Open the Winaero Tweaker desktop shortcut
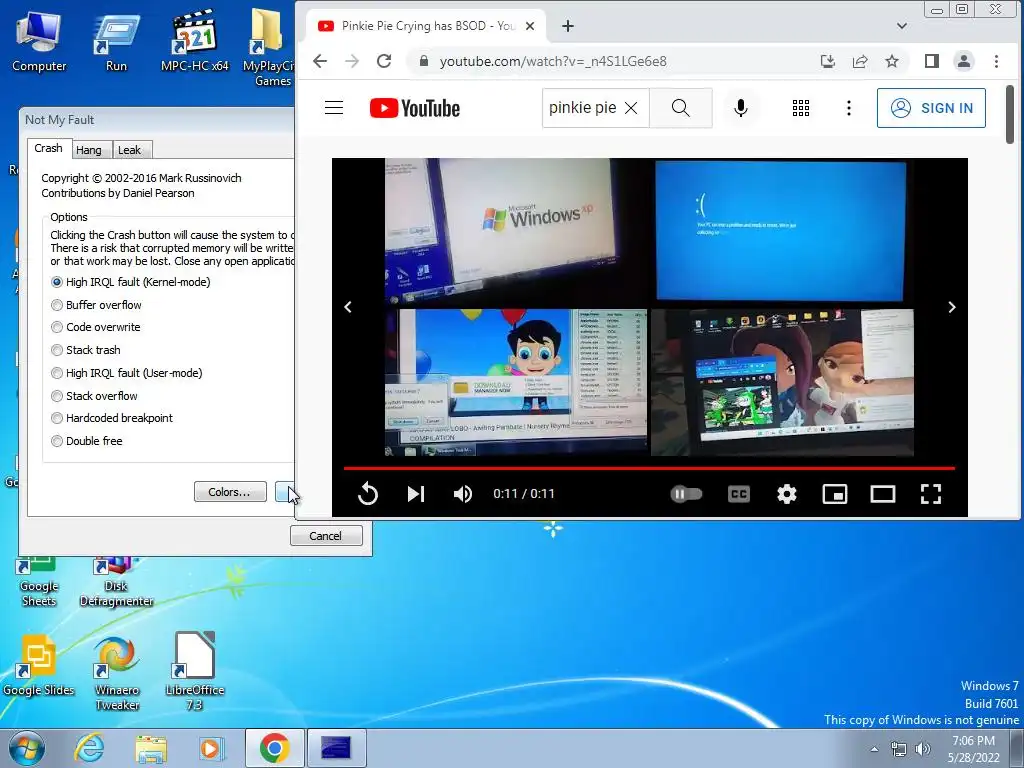The width and height of the screenshot is (1024, 768). pos(117,673)
